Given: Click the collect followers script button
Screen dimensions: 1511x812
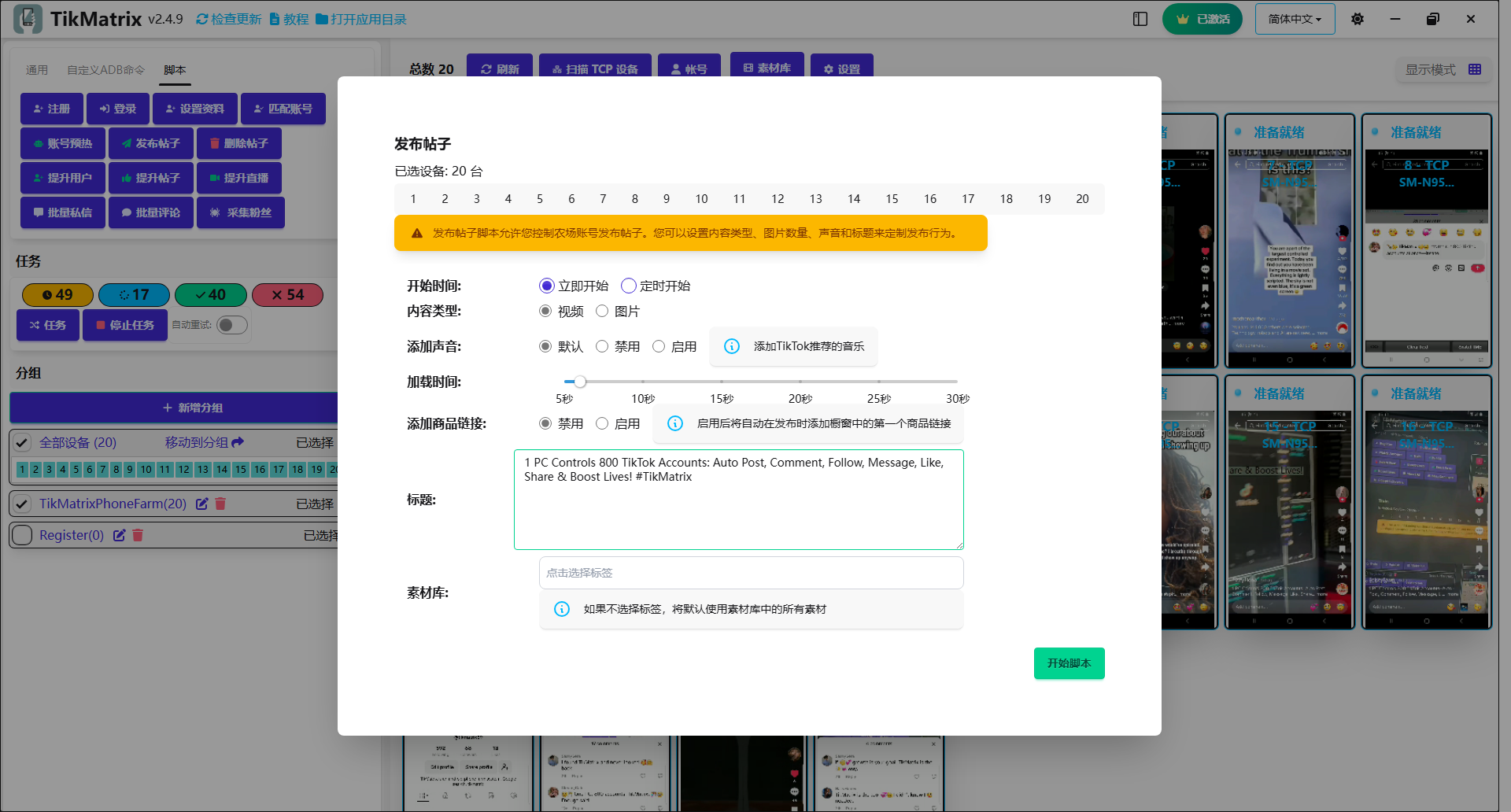Looking at the screenshot, I should click(241, 212).
